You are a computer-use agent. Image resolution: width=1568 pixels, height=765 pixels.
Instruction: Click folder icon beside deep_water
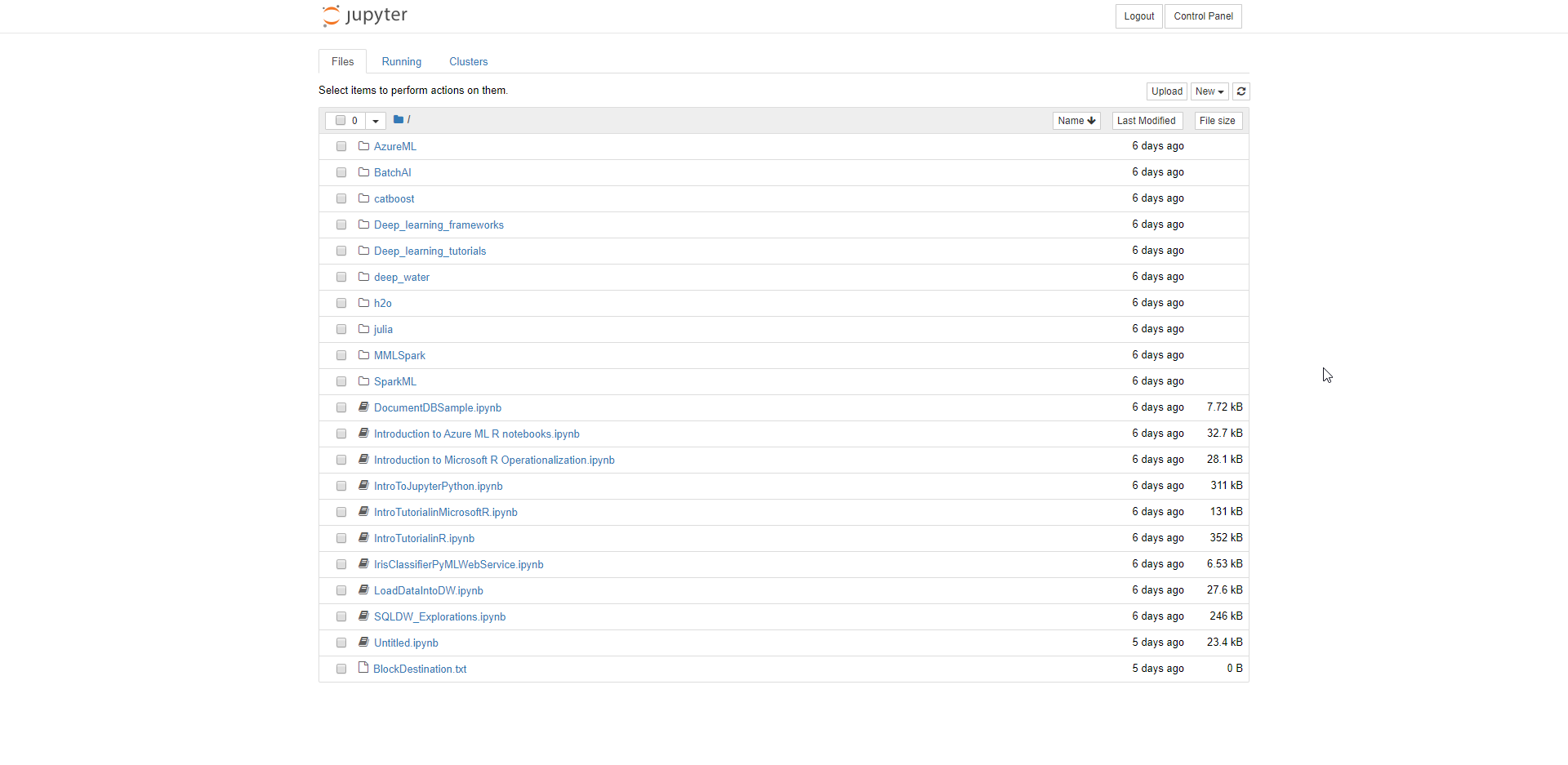[363, 277]
